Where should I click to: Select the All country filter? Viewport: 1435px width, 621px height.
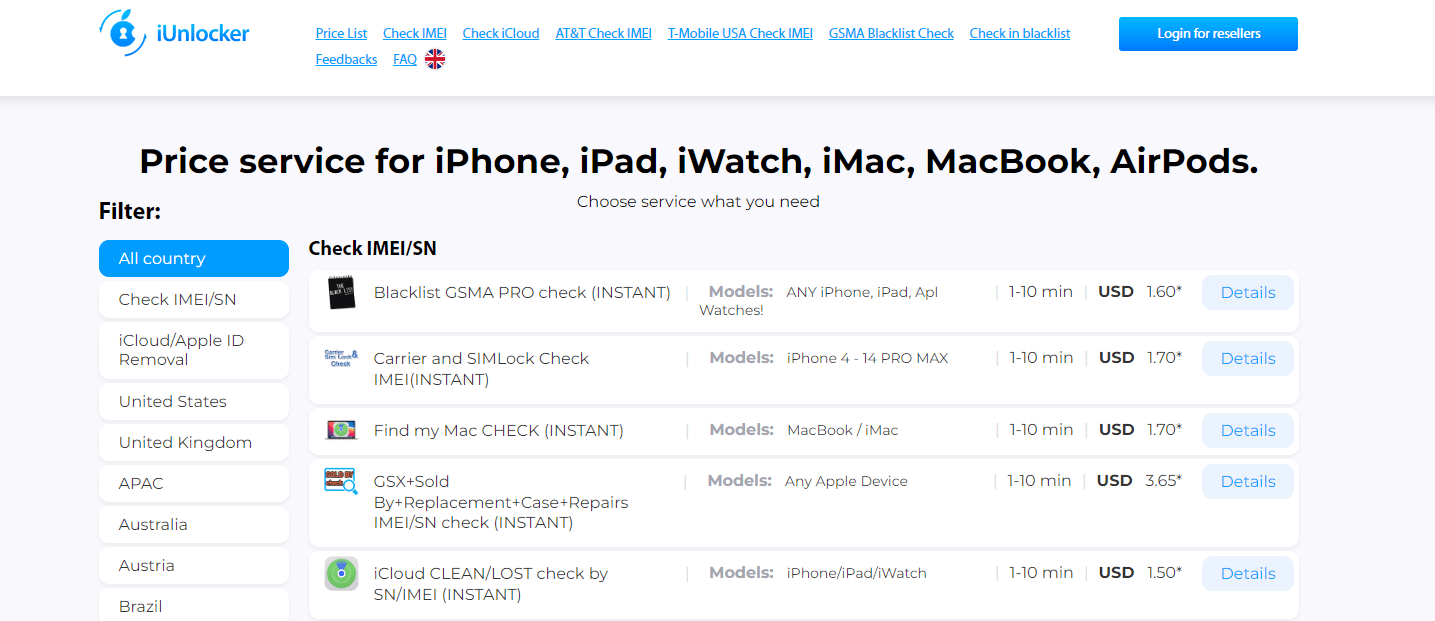(x=193, y=258)
